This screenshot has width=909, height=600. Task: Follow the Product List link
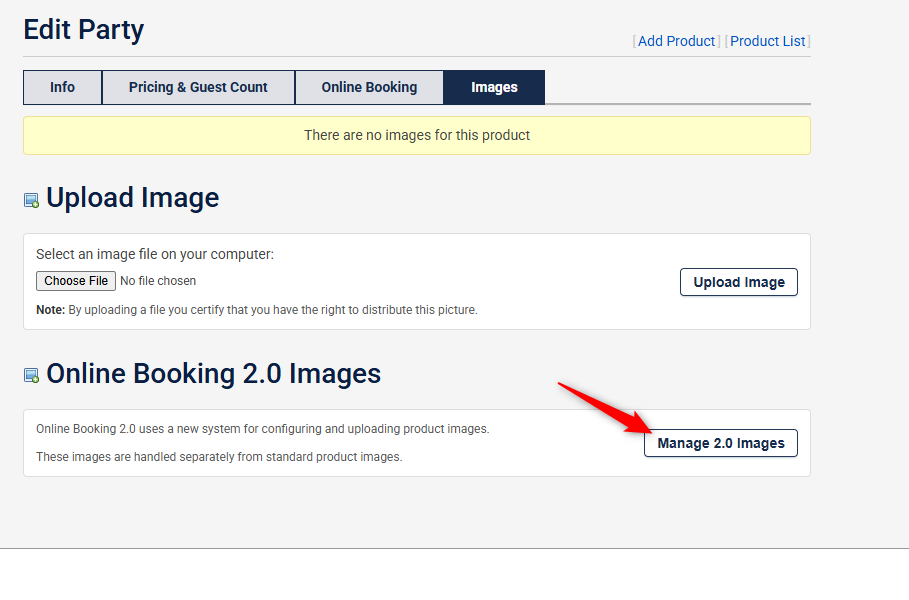click(767, 41)
